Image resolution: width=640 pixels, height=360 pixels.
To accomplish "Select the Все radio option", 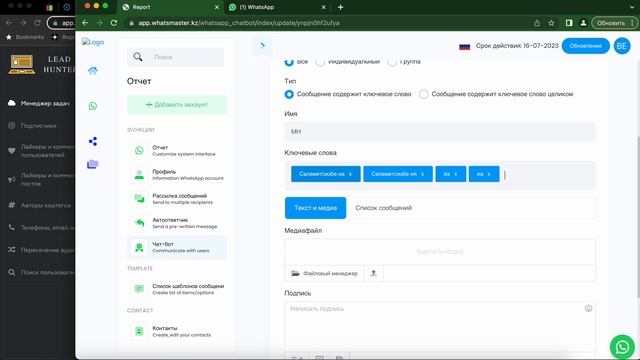I will [x=289, y=62].
